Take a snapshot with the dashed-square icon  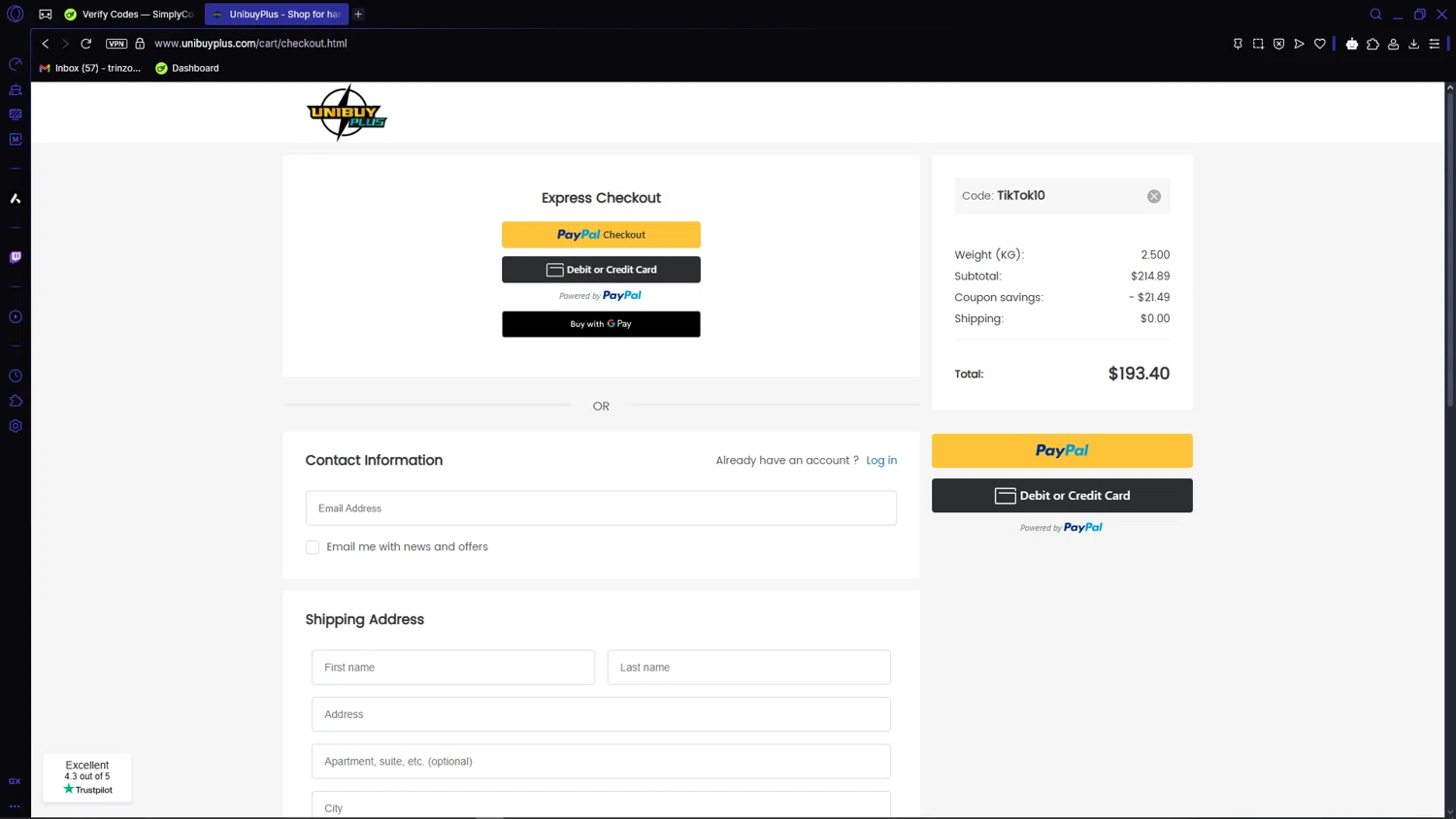pyautogui.click(x=1258, y=44)
